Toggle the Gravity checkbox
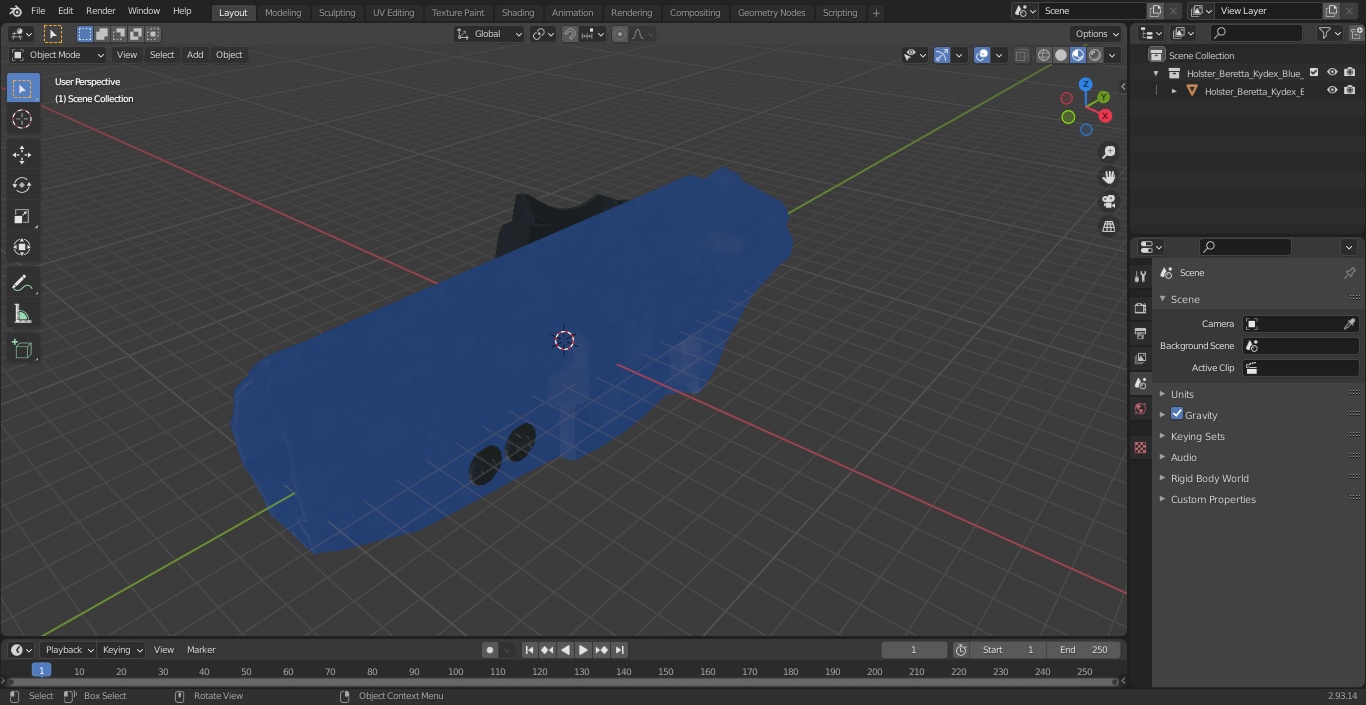Image resolution: width=1366 pixels, height=705 pixels. (1177, 414)
